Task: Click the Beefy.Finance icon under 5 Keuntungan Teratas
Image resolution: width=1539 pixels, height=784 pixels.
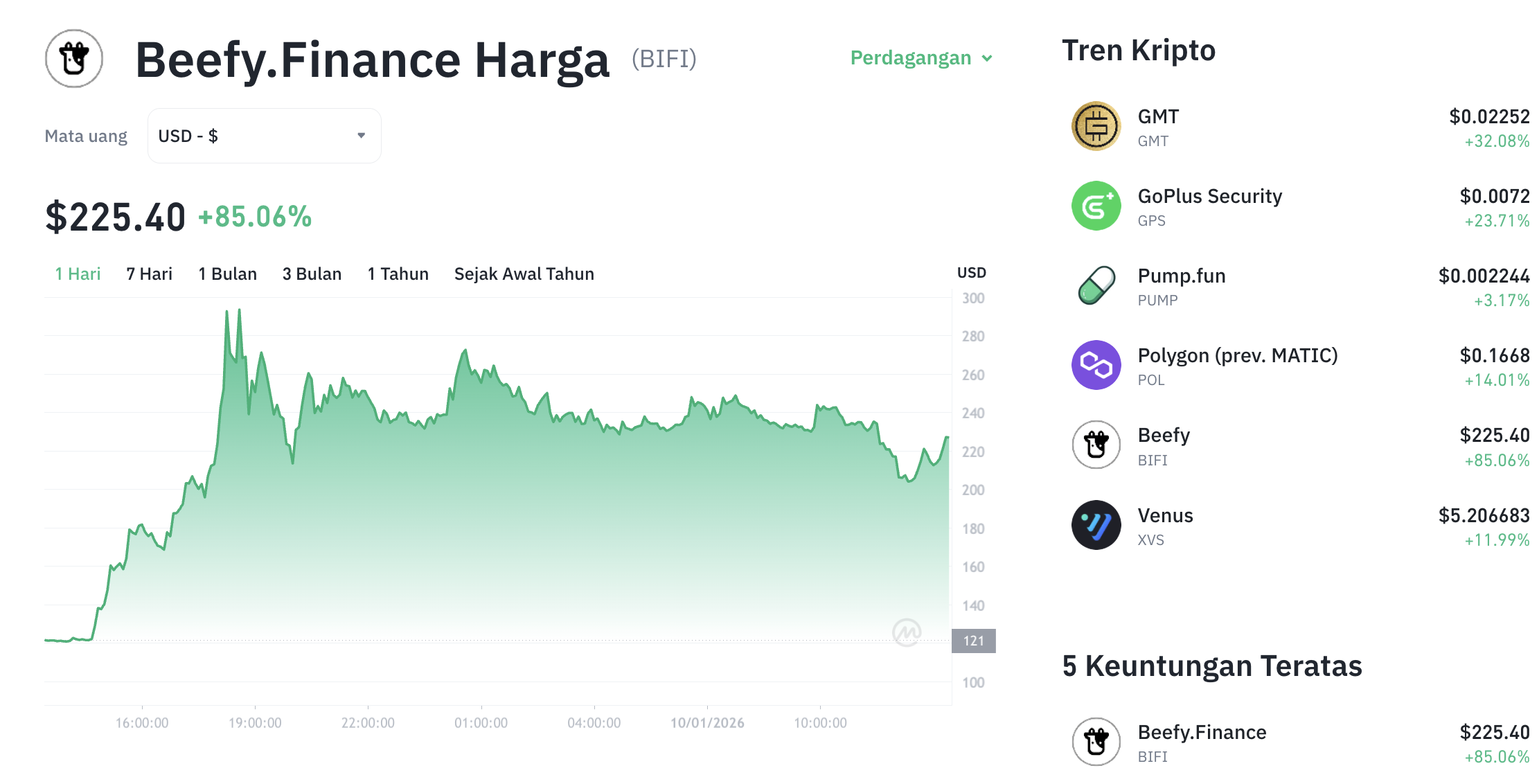Action: (1096, 742)
